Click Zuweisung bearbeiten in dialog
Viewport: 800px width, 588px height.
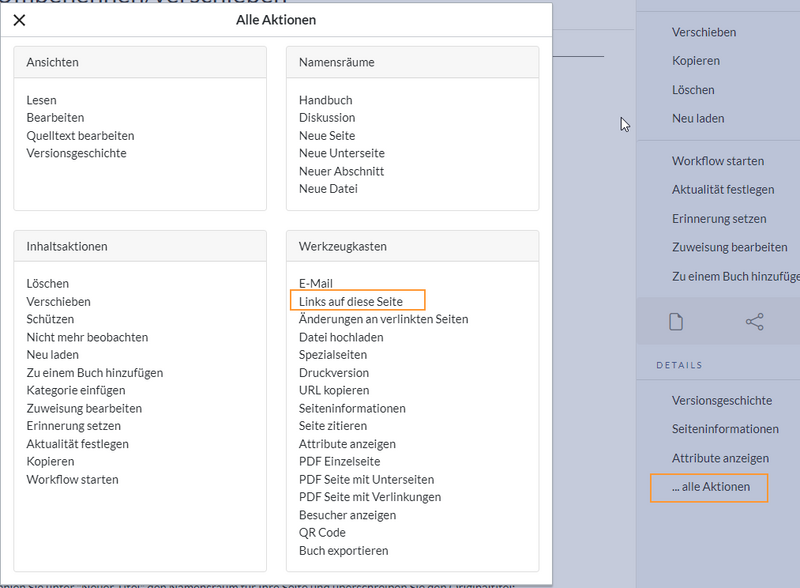point(84,408)
